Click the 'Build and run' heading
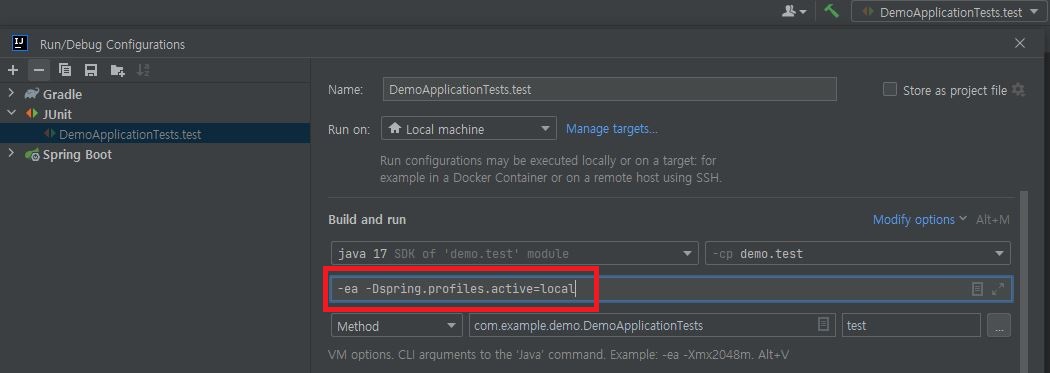The width and height of the screenshot is (1050, 373). 367,220
